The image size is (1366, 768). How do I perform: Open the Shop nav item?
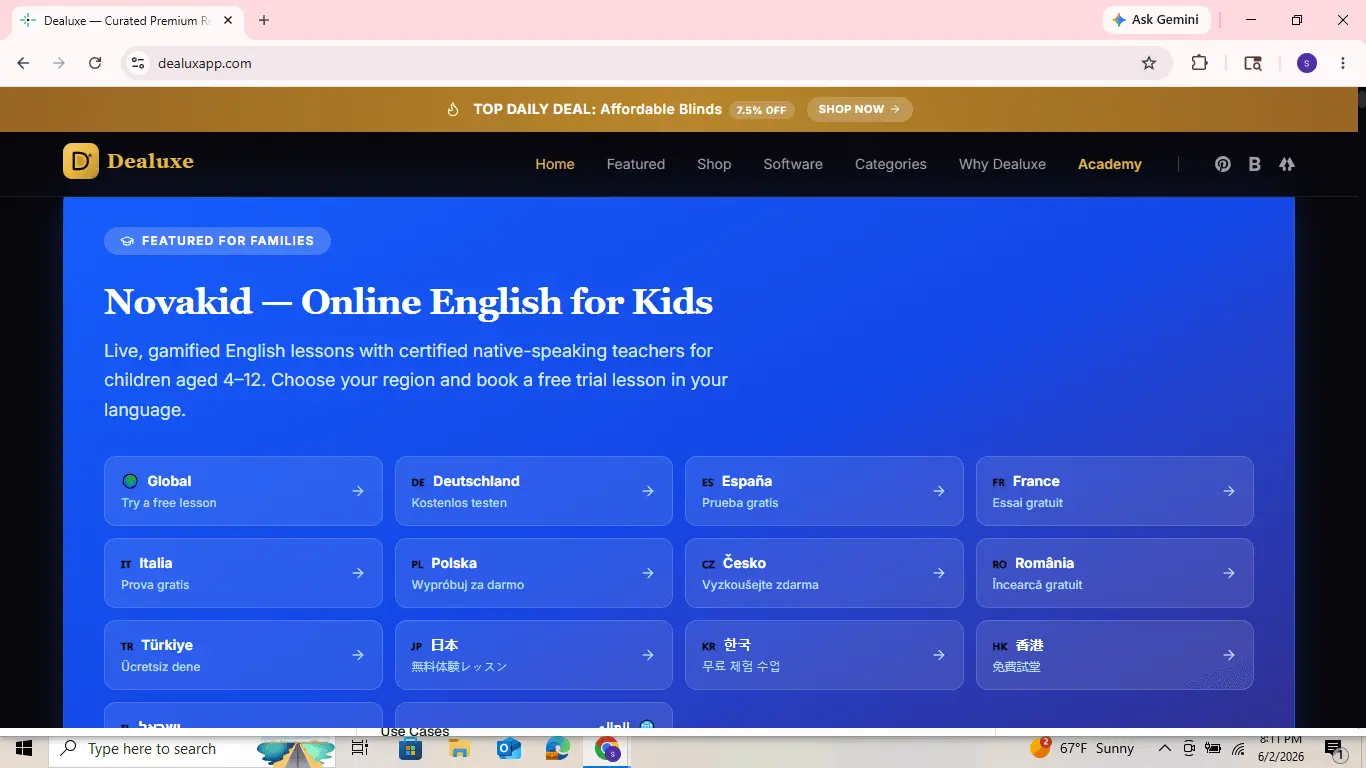(714, 164)
